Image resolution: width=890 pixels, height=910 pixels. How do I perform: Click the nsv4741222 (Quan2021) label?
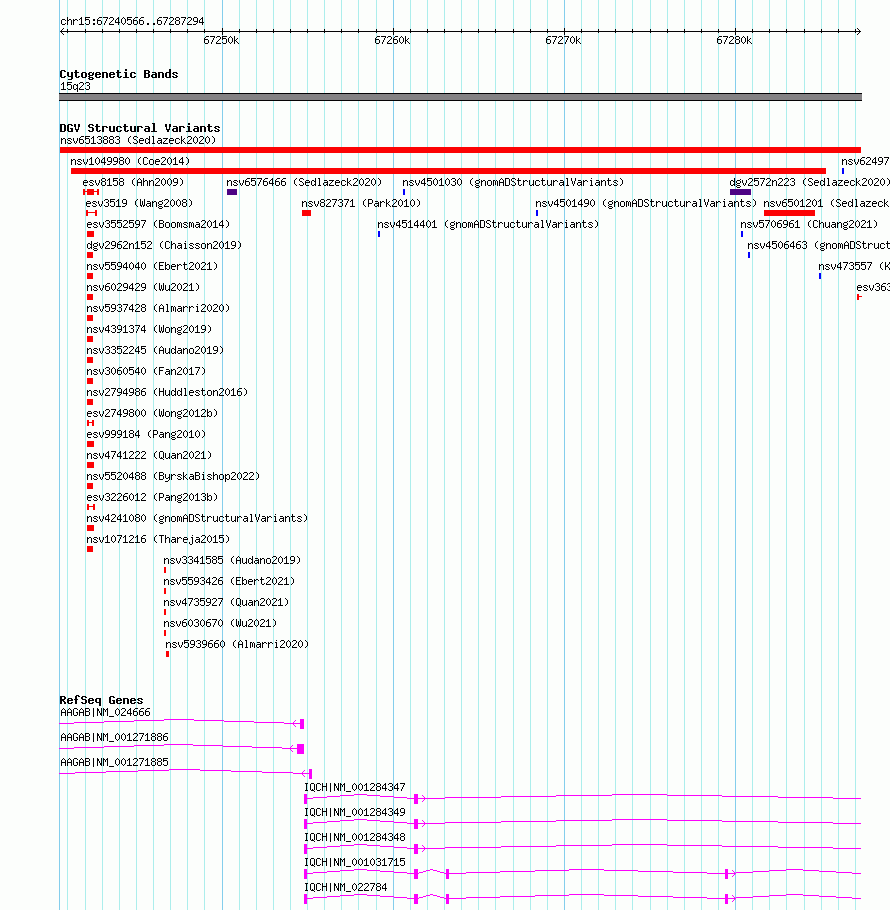pyautogui.click(x=149, y=455)
